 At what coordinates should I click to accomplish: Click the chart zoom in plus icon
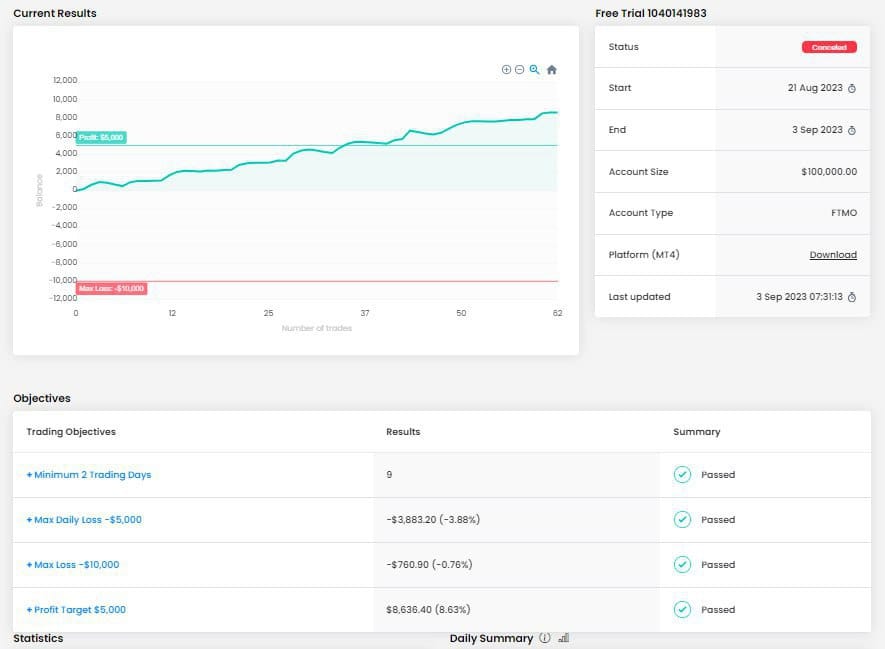[506, 69]
